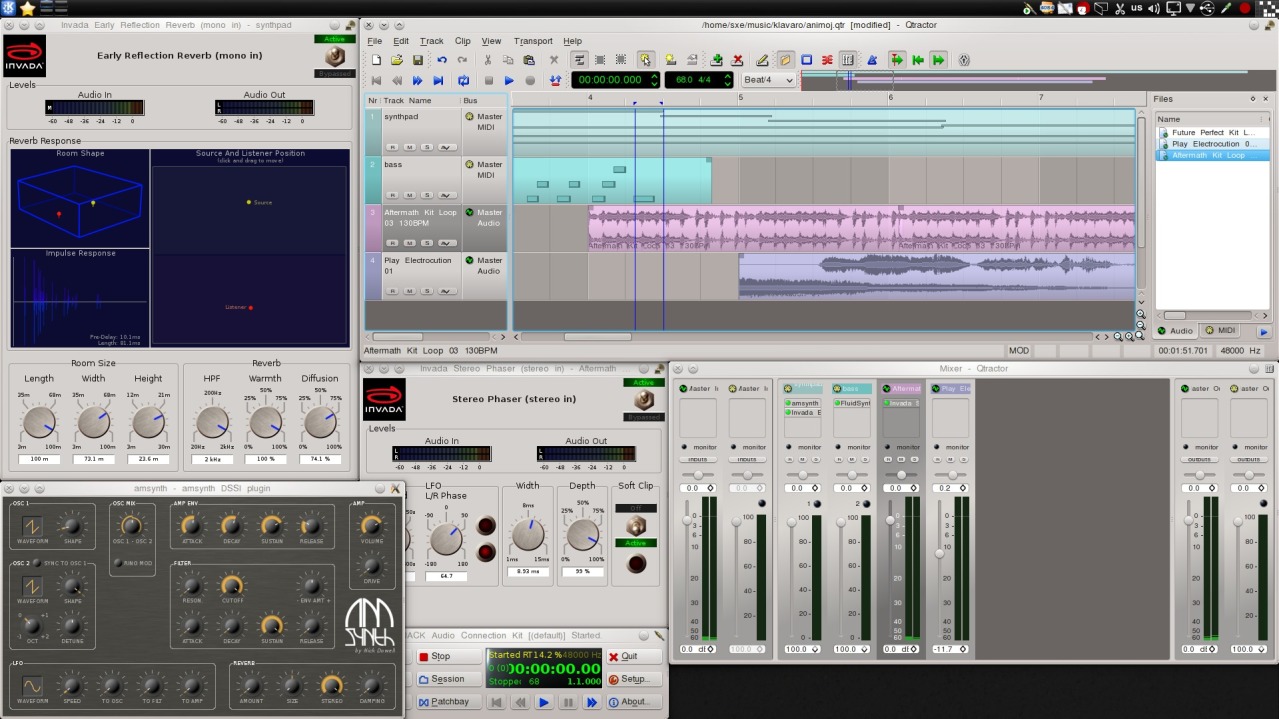The height and width of the screenshot is (719, 1279).
Task: Open the Beat/4 snap dropdown
Action: (768, 80)
